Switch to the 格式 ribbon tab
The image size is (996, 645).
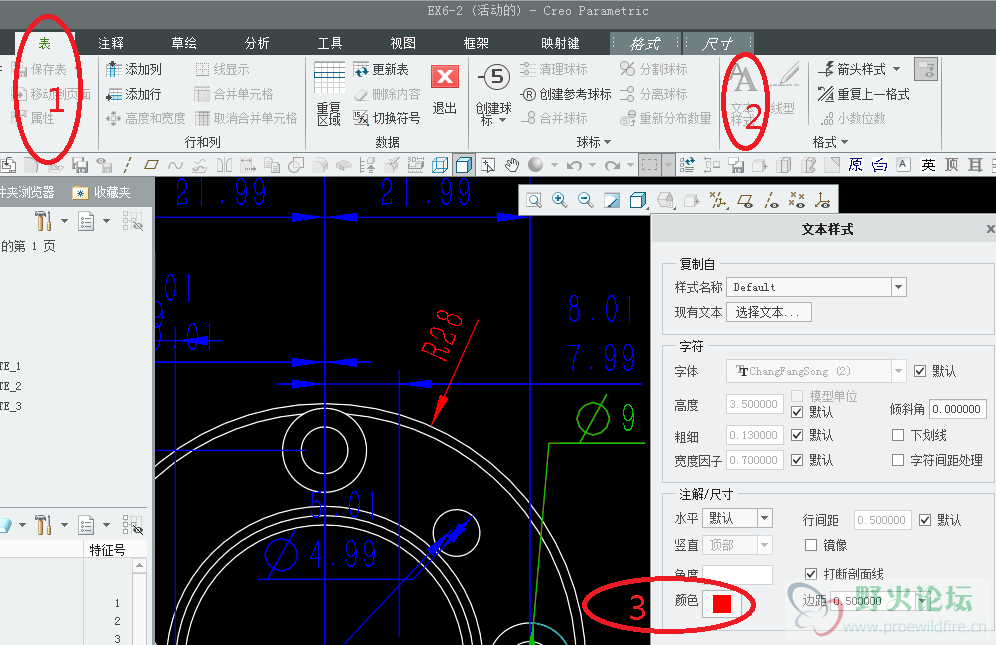coord(645,44)
